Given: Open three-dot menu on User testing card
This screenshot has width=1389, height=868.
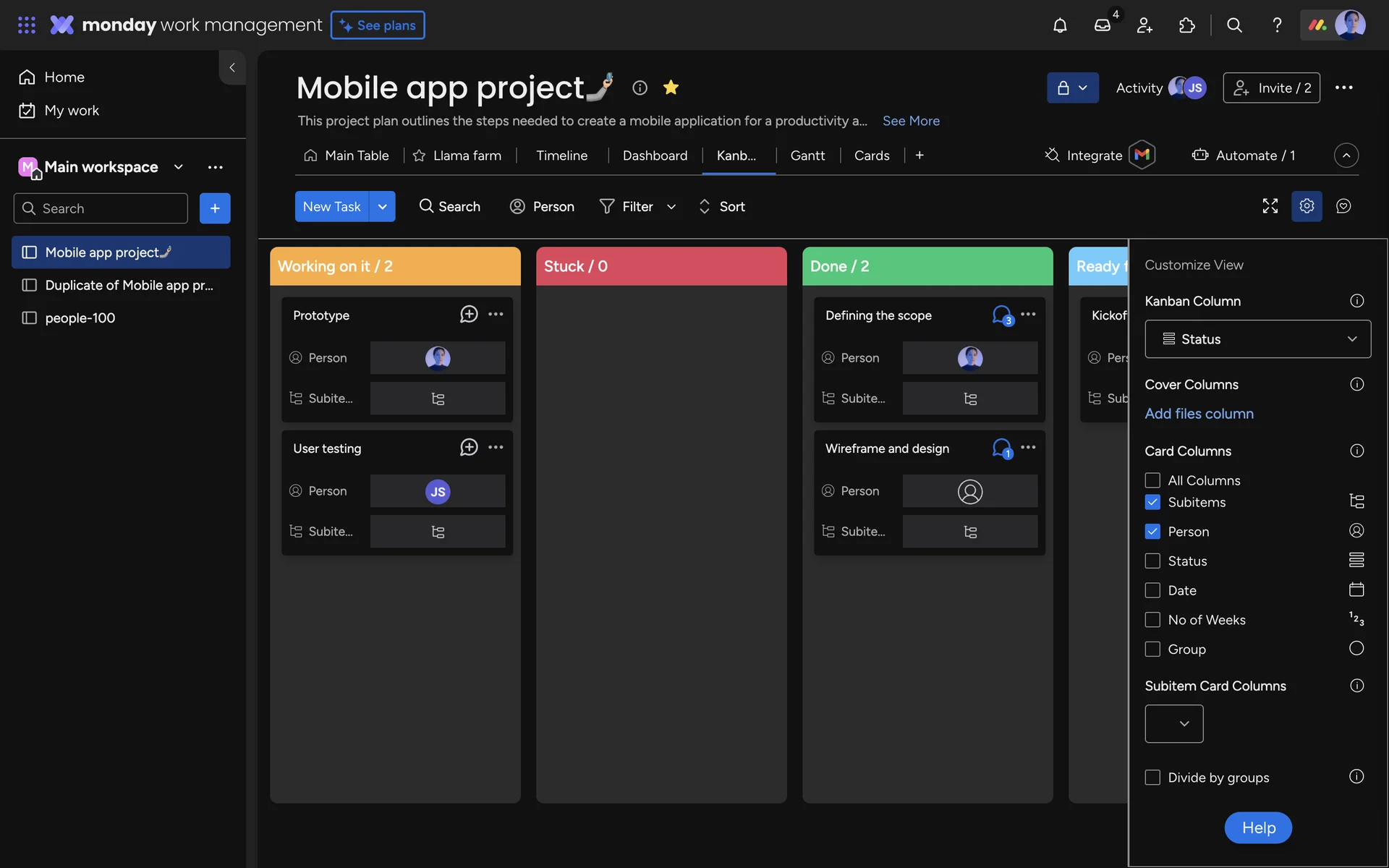Looking at the screenshot, I should pyautogui.click(x=496, y=447).
